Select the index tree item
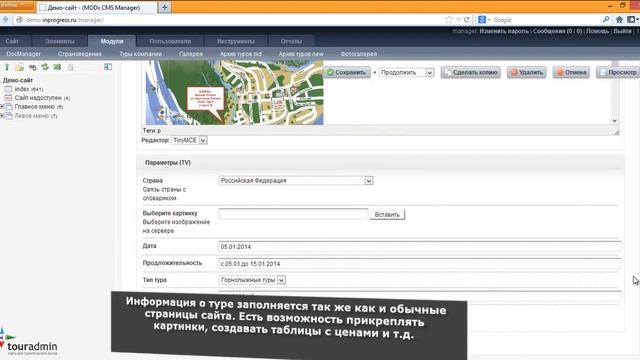The height and width of the screenshot is (360, 640). pyautogui.click(x=29, y=89)
